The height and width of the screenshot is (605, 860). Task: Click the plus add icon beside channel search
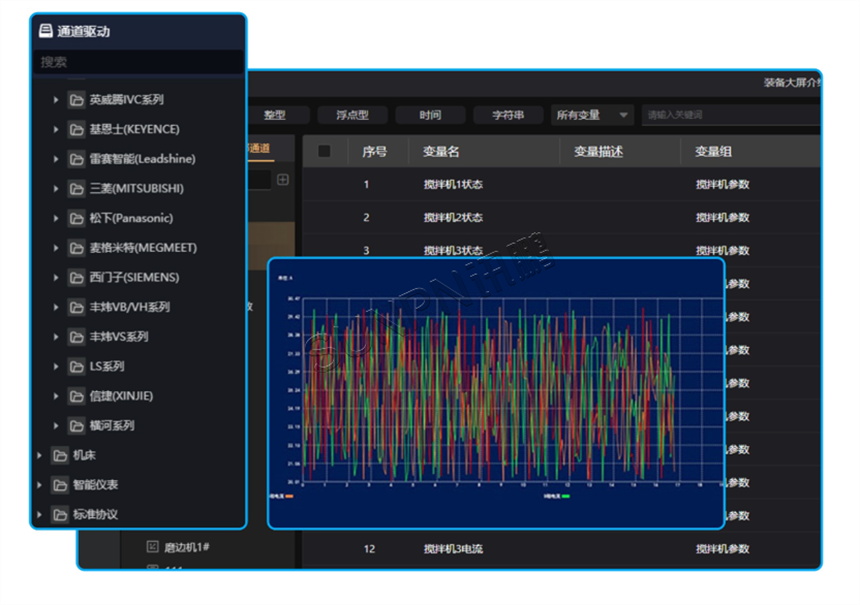(283, 180)
